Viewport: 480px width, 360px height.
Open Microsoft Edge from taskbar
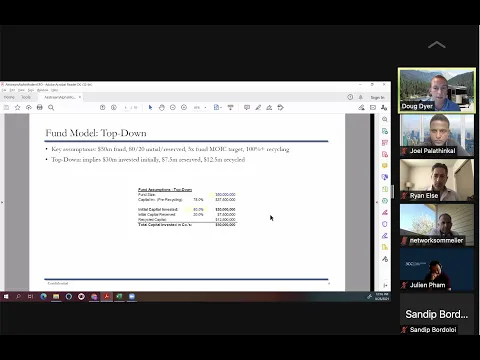coord(43,296)
